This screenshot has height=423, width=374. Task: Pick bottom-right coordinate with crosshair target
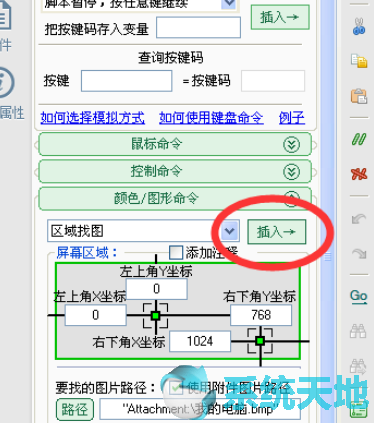pyautogui.click(x=260, y=341)
